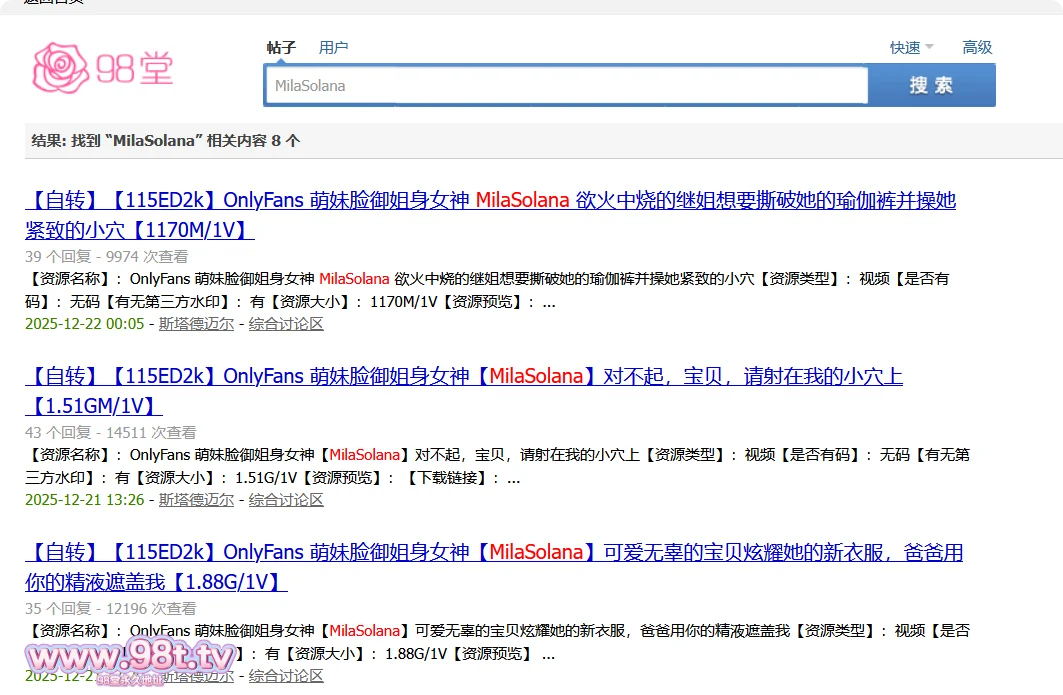Go to 综合讨论区 from first result
1063x695 pixels.
[286, 324]
